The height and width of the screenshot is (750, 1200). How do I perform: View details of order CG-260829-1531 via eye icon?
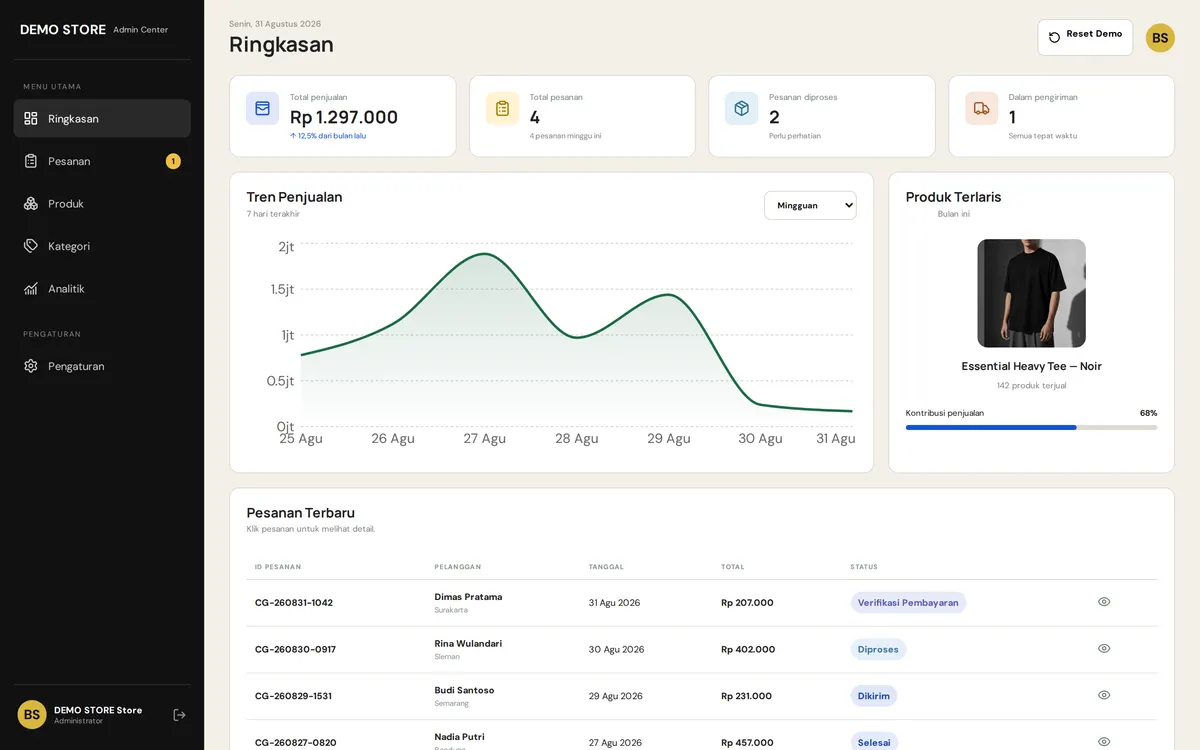click(x=1104, y=695)
